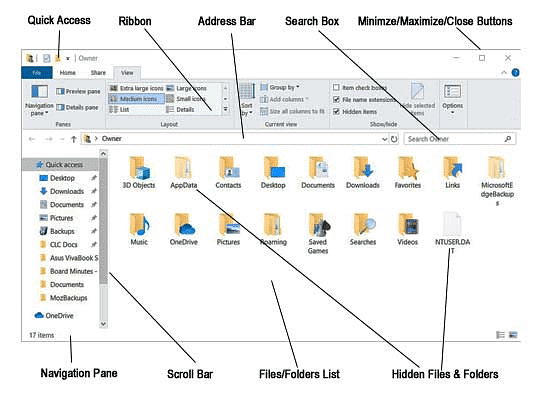Open Recent locations dropdown arrow
The width and height of the screenshot is (544, 395).
coord(62,139)
